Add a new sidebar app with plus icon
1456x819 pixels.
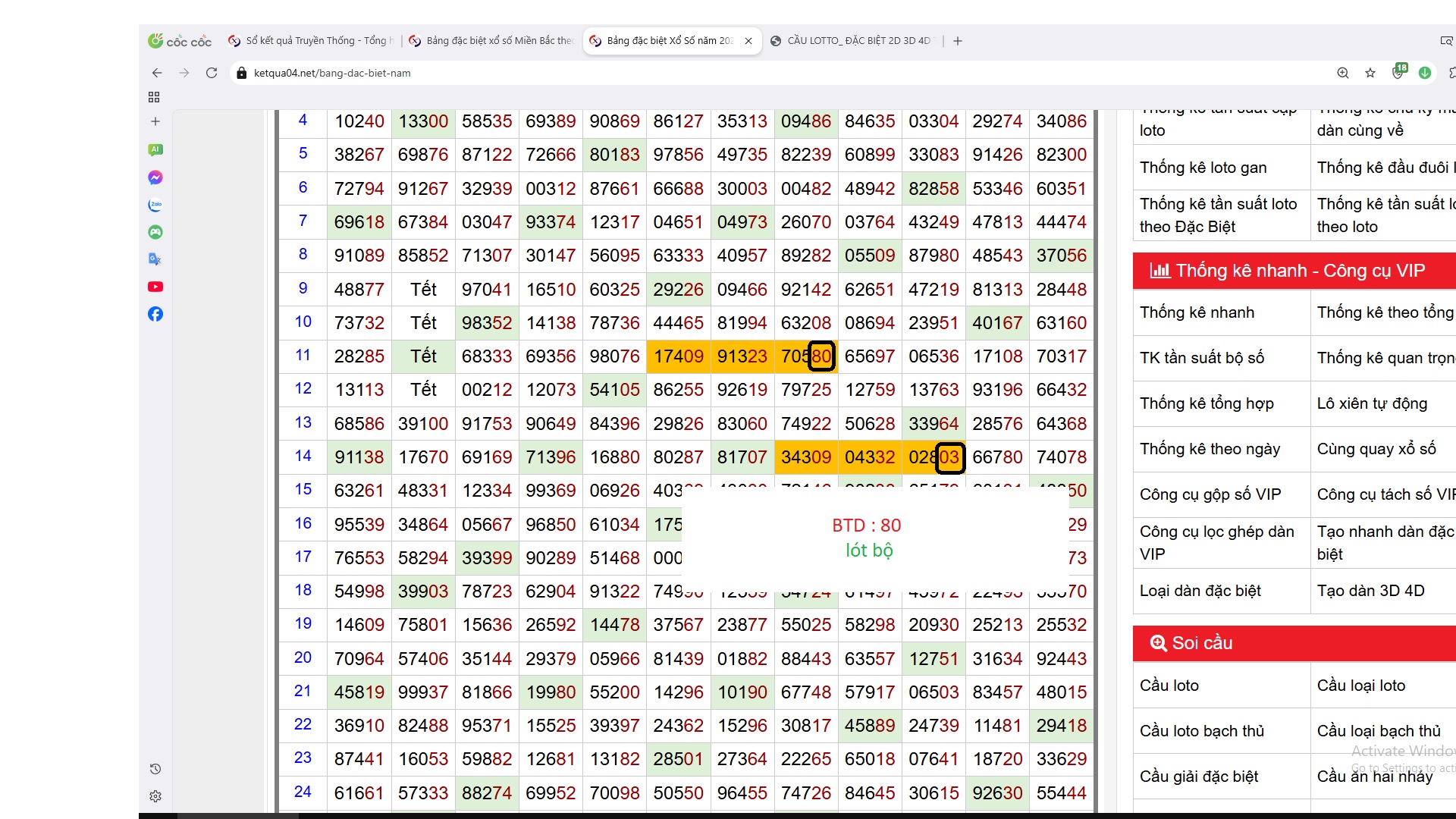point(155,121)
